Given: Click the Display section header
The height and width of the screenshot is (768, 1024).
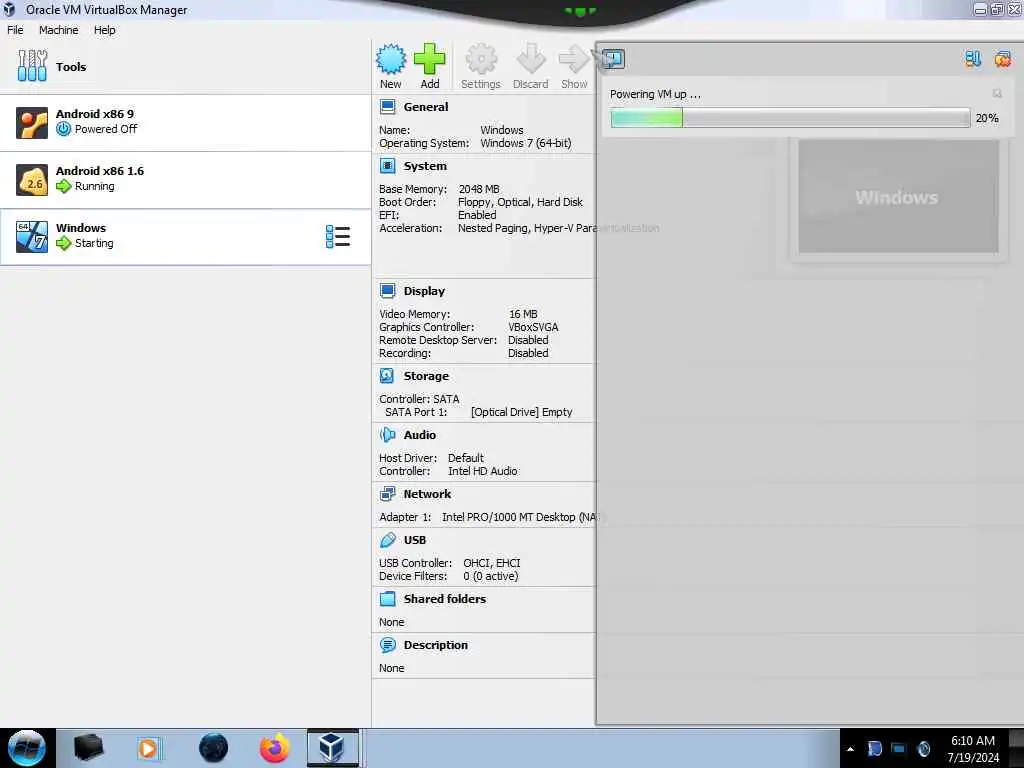Looking at the screenshot, I should (x=424, y=291).
